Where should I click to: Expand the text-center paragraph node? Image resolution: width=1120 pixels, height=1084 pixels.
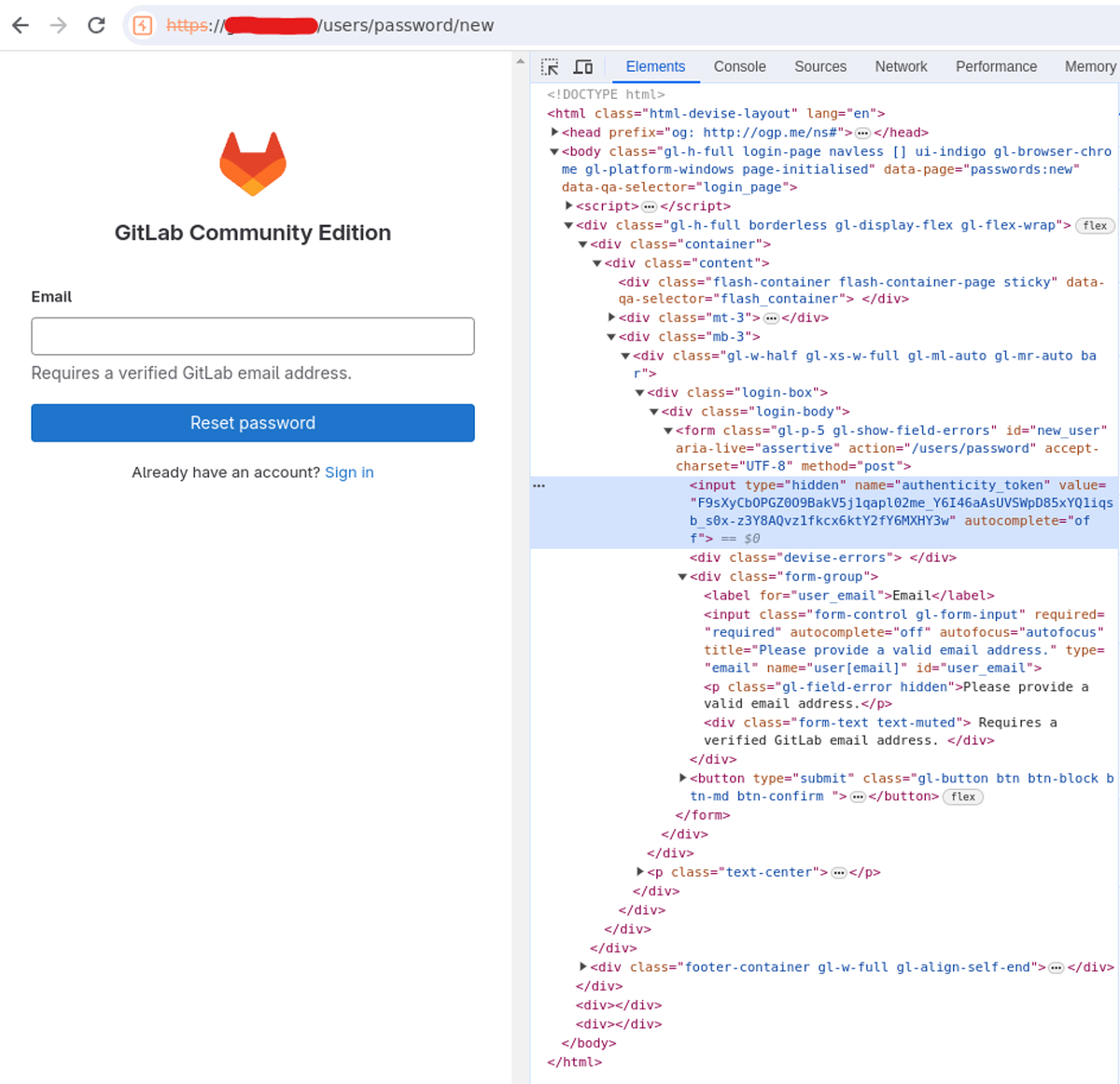pyautogui.click(x=640, y=872)
